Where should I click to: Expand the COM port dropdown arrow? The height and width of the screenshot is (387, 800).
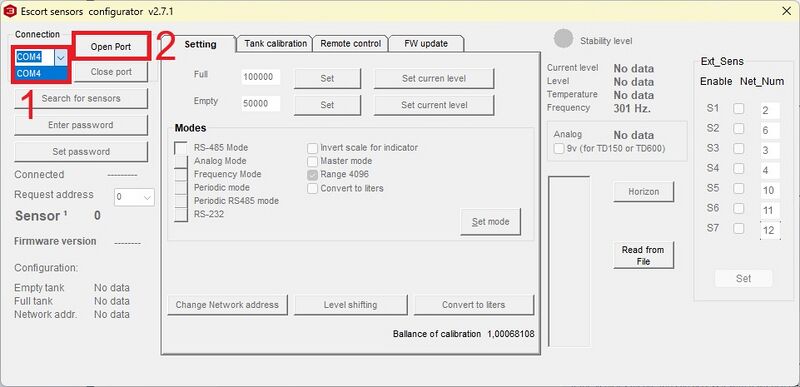point(61,58)
